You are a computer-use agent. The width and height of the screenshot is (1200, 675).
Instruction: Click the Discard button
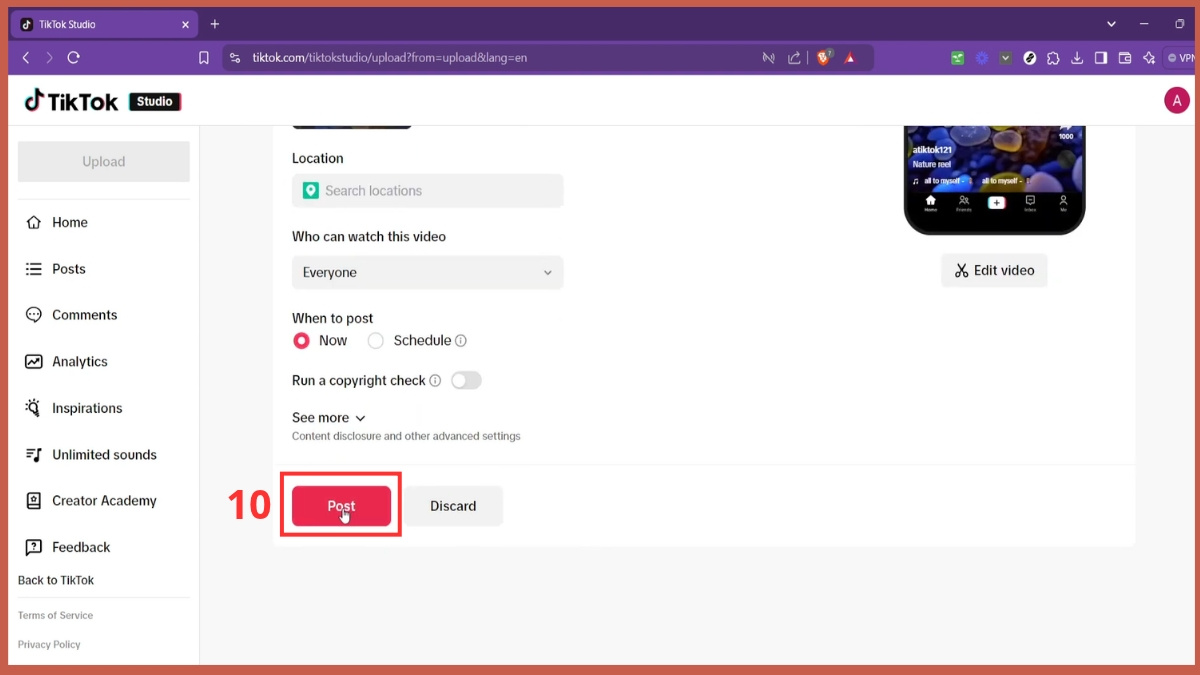(x=453, y=506)
